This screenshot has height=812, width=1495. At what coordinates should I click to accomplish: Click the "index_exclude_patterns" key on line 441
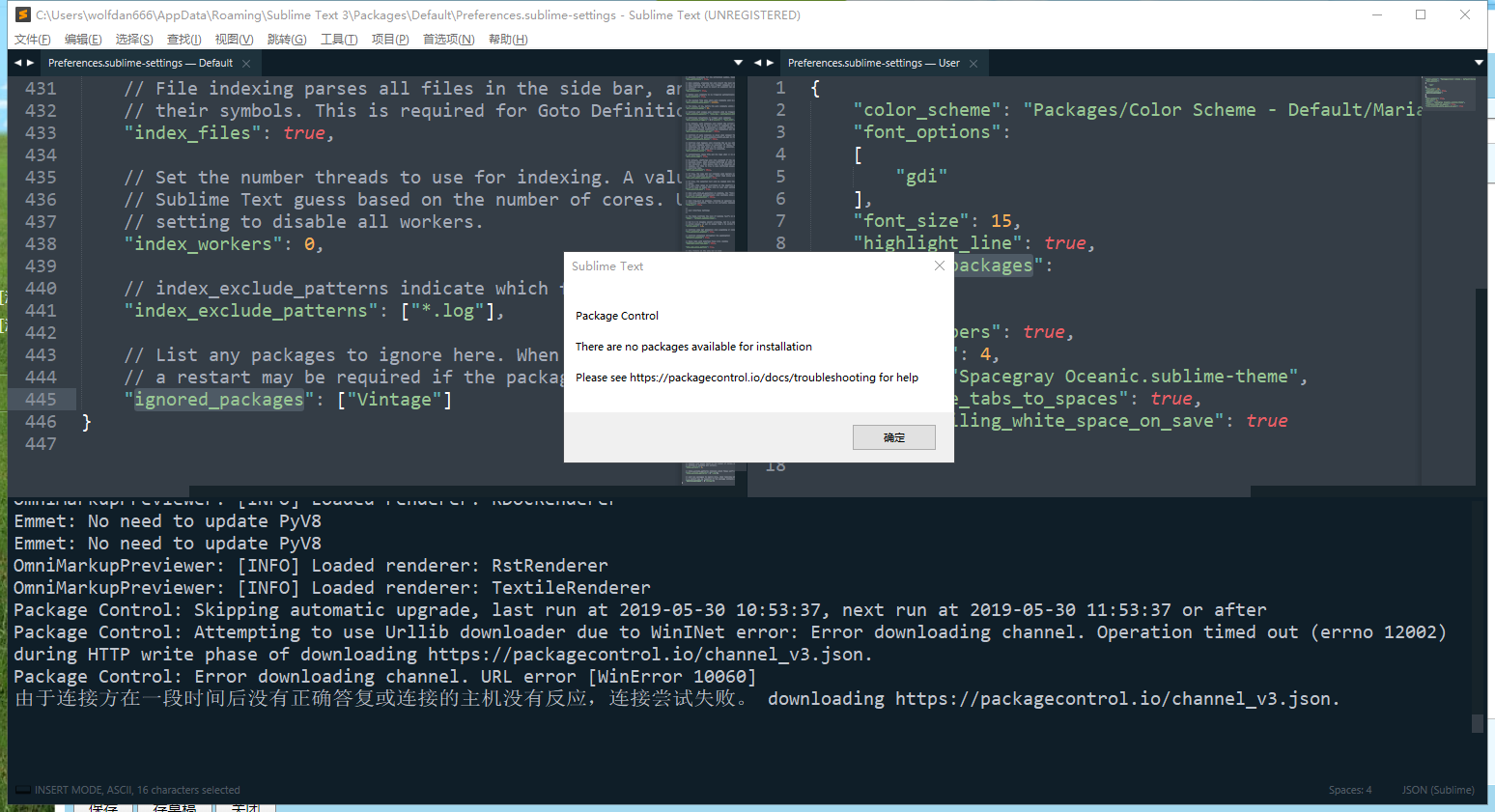251,311
